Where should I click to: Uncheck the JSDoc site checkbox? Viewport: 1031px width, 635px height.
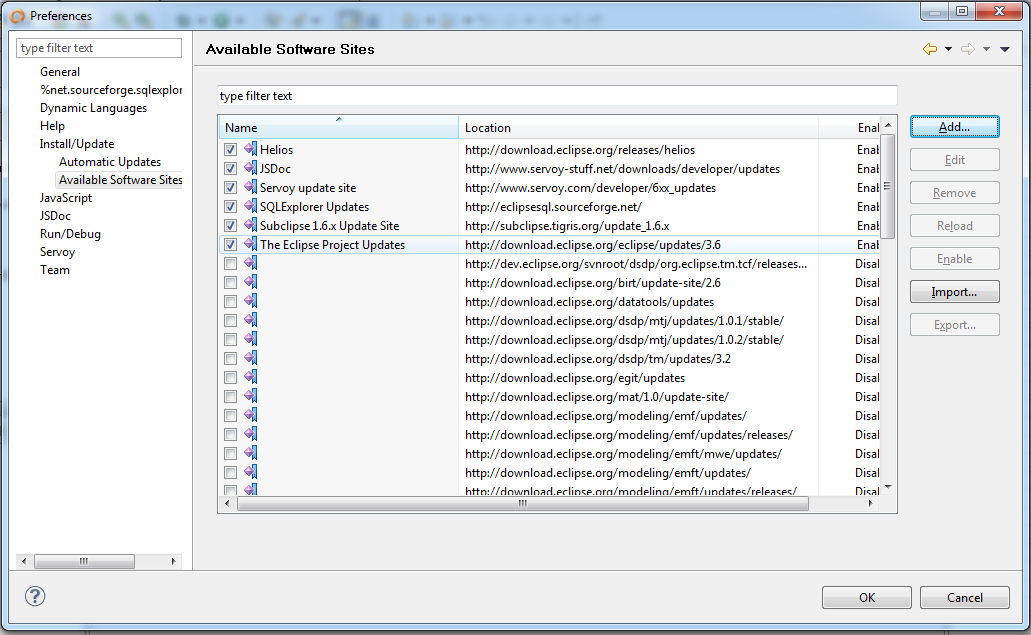coord(230,169)
